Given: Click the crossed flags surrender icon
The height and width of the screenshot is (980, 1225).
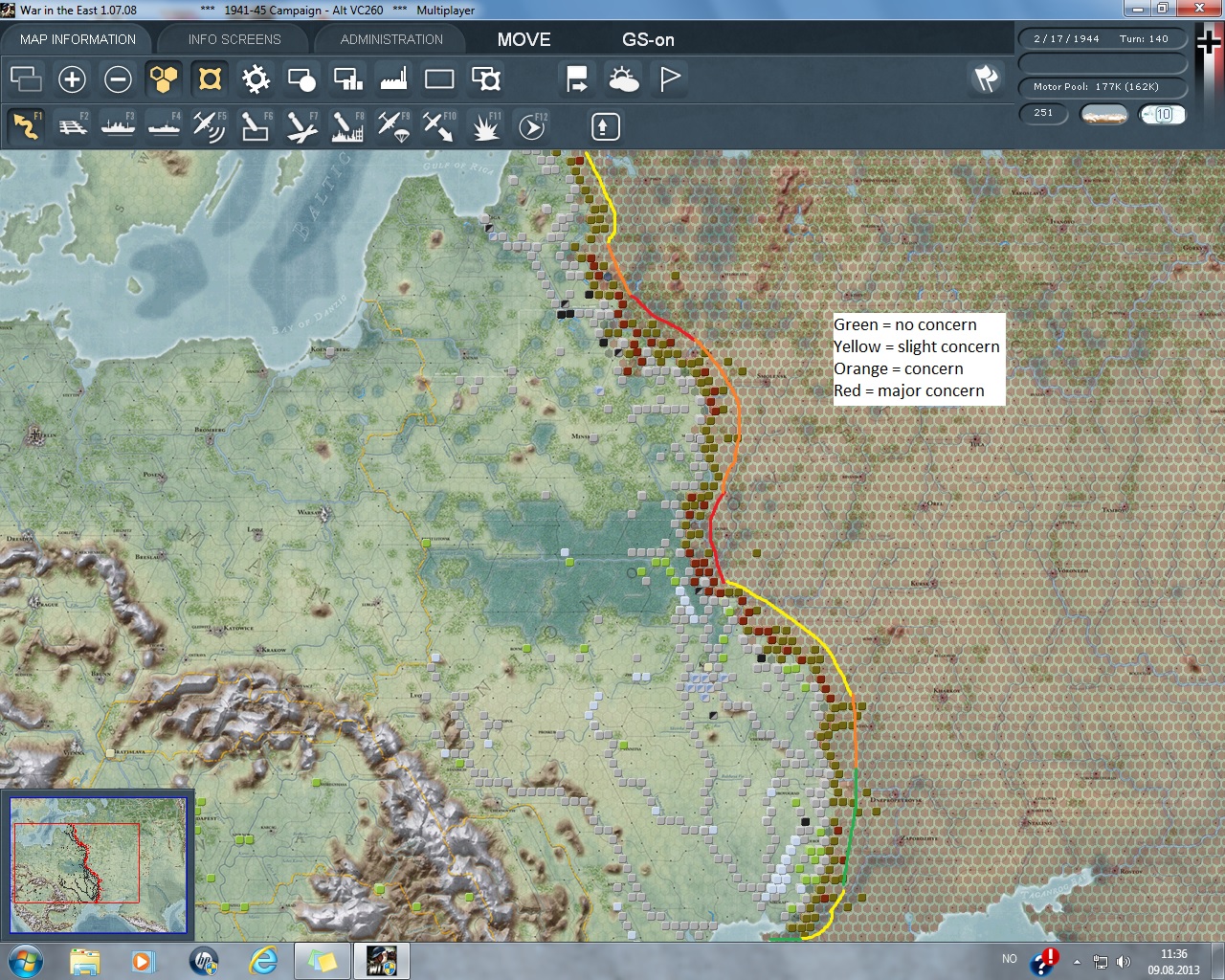Looking at the screenshot, I should point(986,79).
